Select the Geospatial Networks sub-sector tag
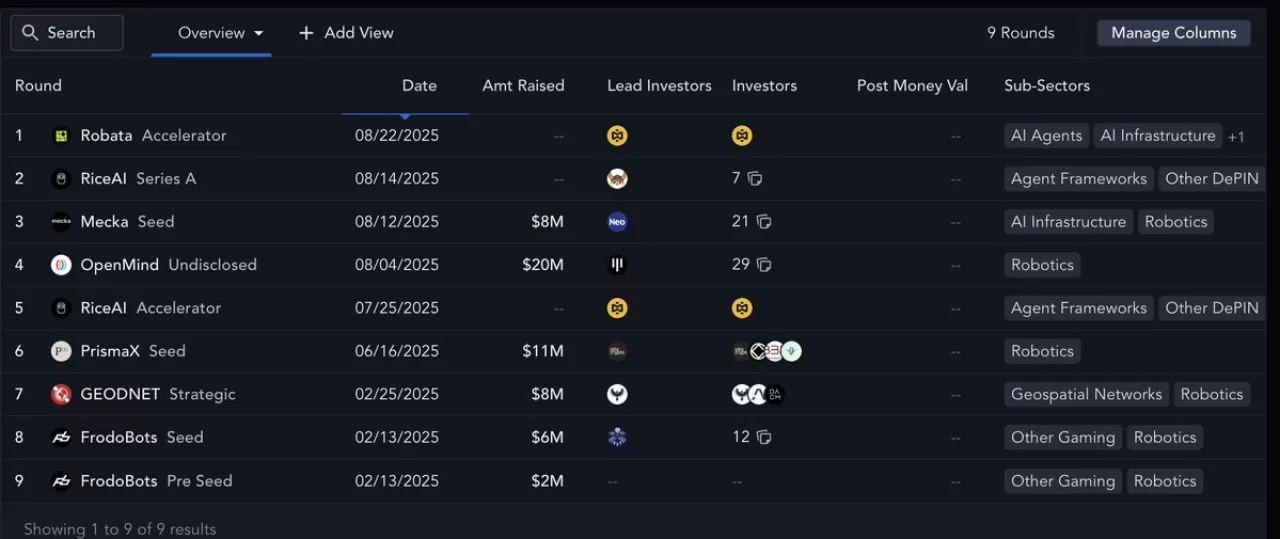1280x539 pixels. 1086,394
